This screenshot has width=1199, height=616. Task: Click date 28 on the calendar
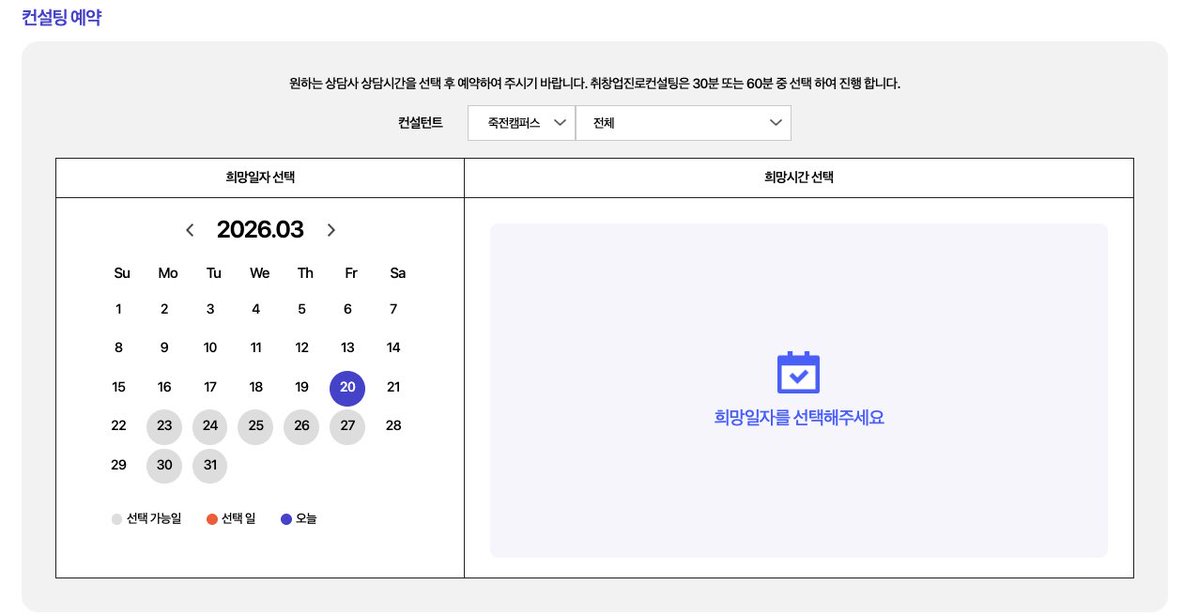pyautogui.click(x=394, y=426)
